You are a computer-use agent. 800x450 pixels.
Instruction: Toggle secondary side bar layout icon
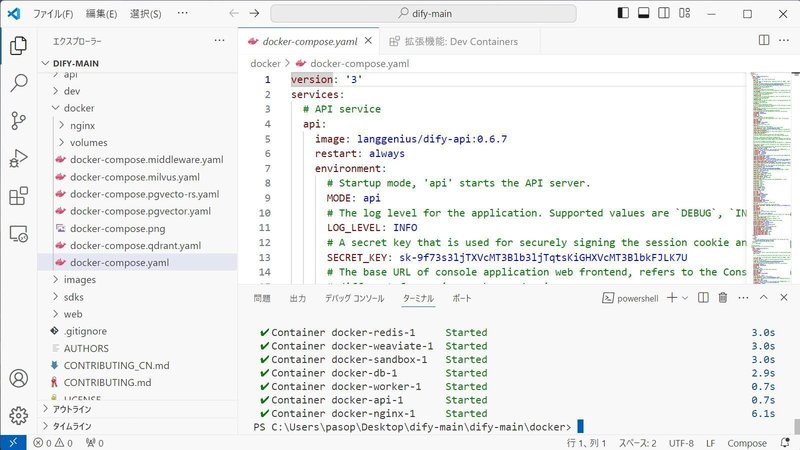664,13
